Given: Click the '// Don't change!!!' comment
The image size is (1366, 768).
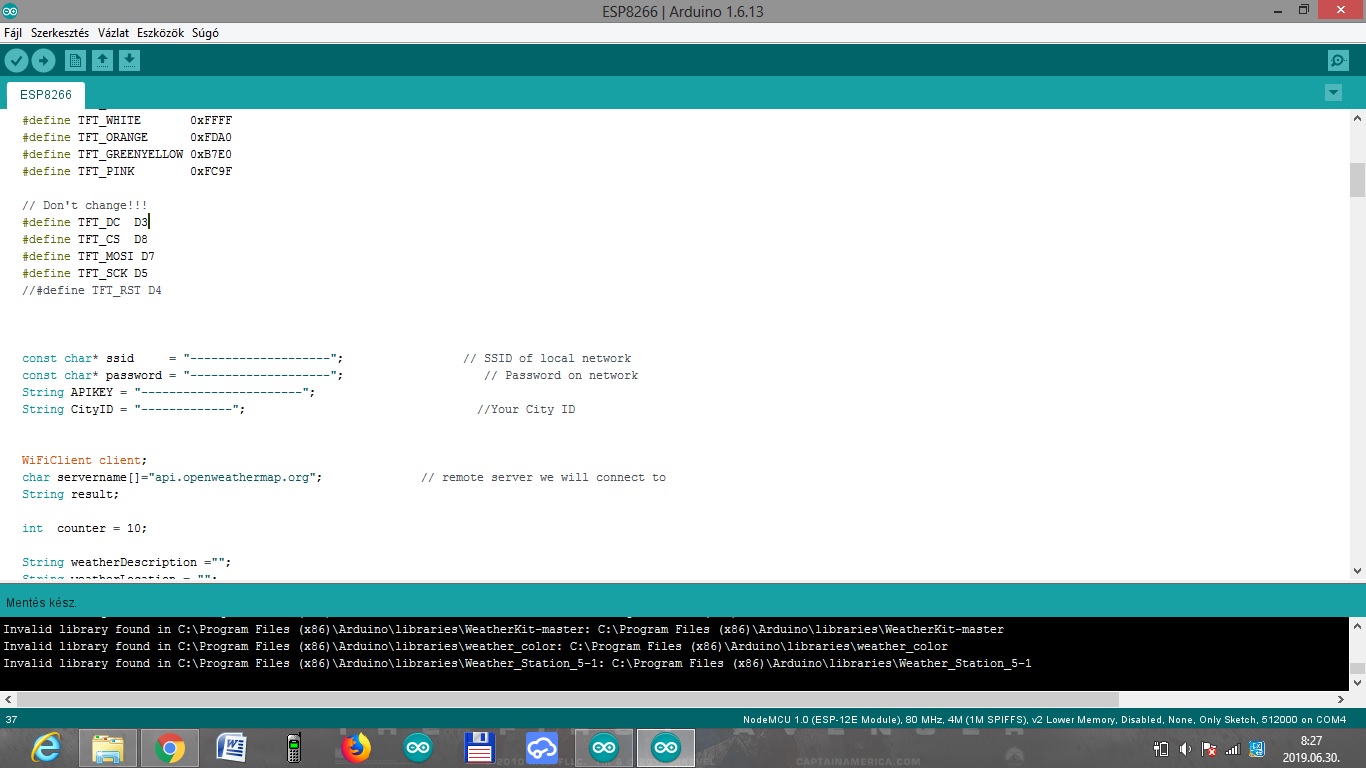Looking at the screenshot, I should pos(85,205).
